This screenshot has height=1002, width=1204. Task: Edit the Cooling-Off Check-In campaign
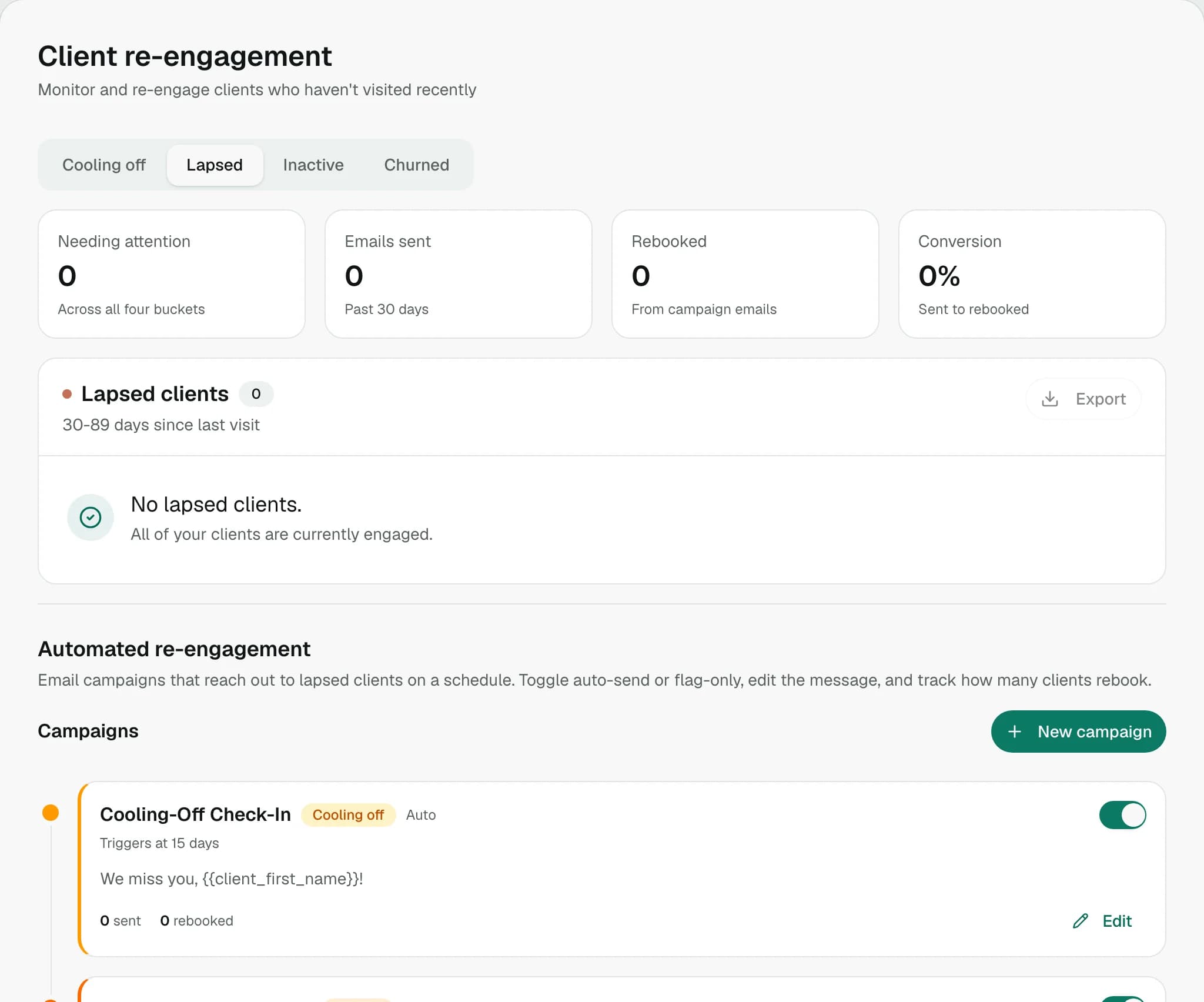tap(1102, 921)
